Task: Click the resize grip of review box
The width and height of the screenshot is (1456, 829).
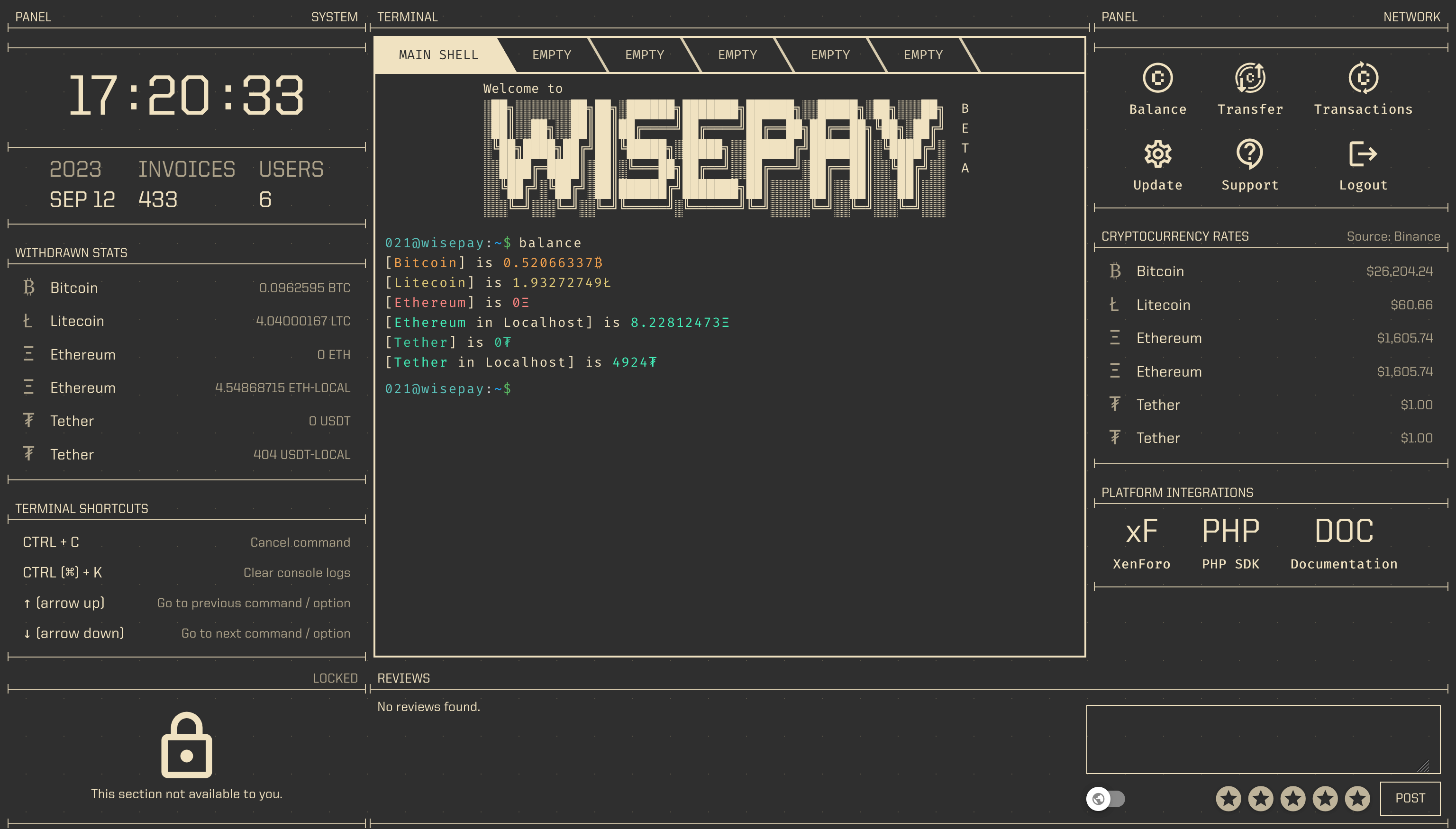Action: [x=1423, y=766]
